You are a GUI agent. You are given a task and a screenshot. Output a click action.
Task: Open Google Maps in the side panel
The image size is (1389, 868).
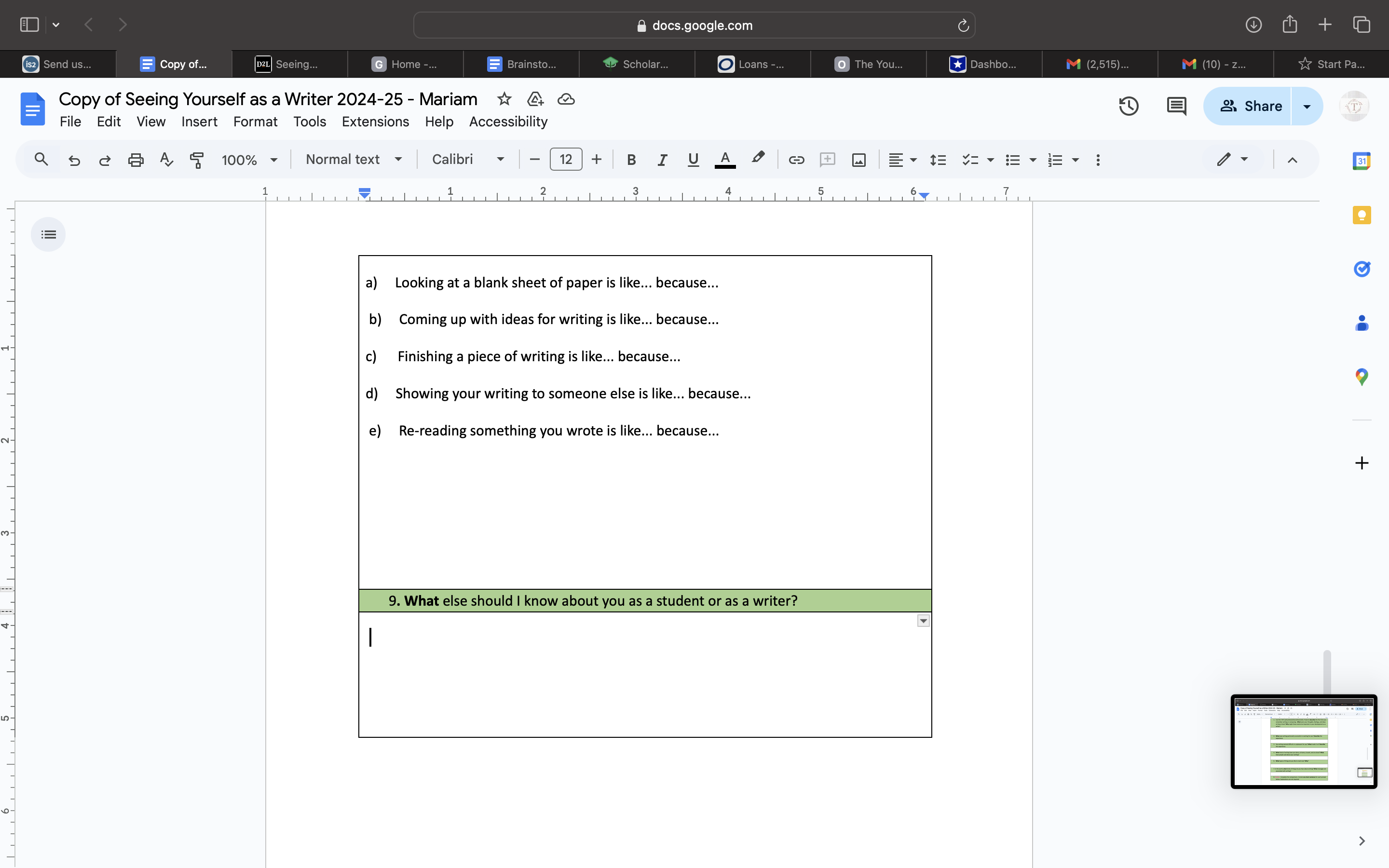pos(1362,376)
